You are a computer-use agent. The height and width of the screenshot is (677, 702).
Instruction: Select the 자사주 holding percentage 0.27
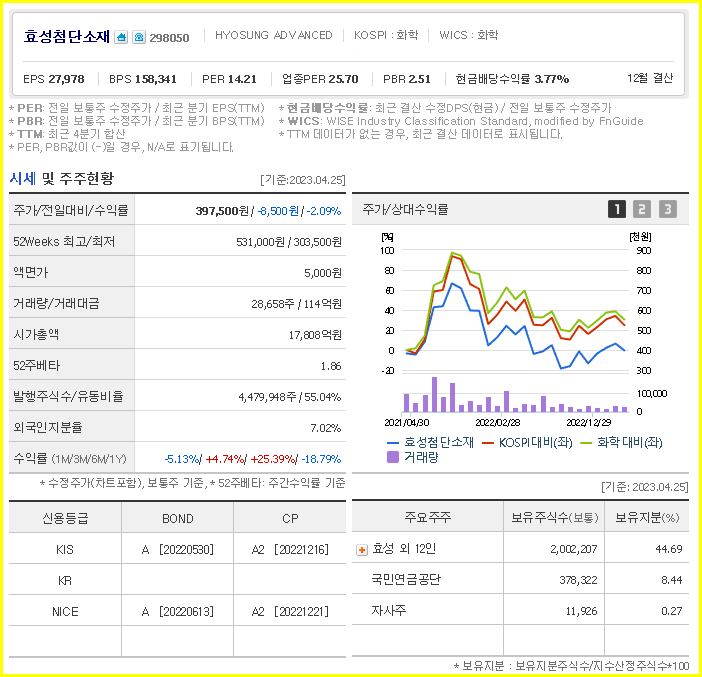(x=672, y=611)
